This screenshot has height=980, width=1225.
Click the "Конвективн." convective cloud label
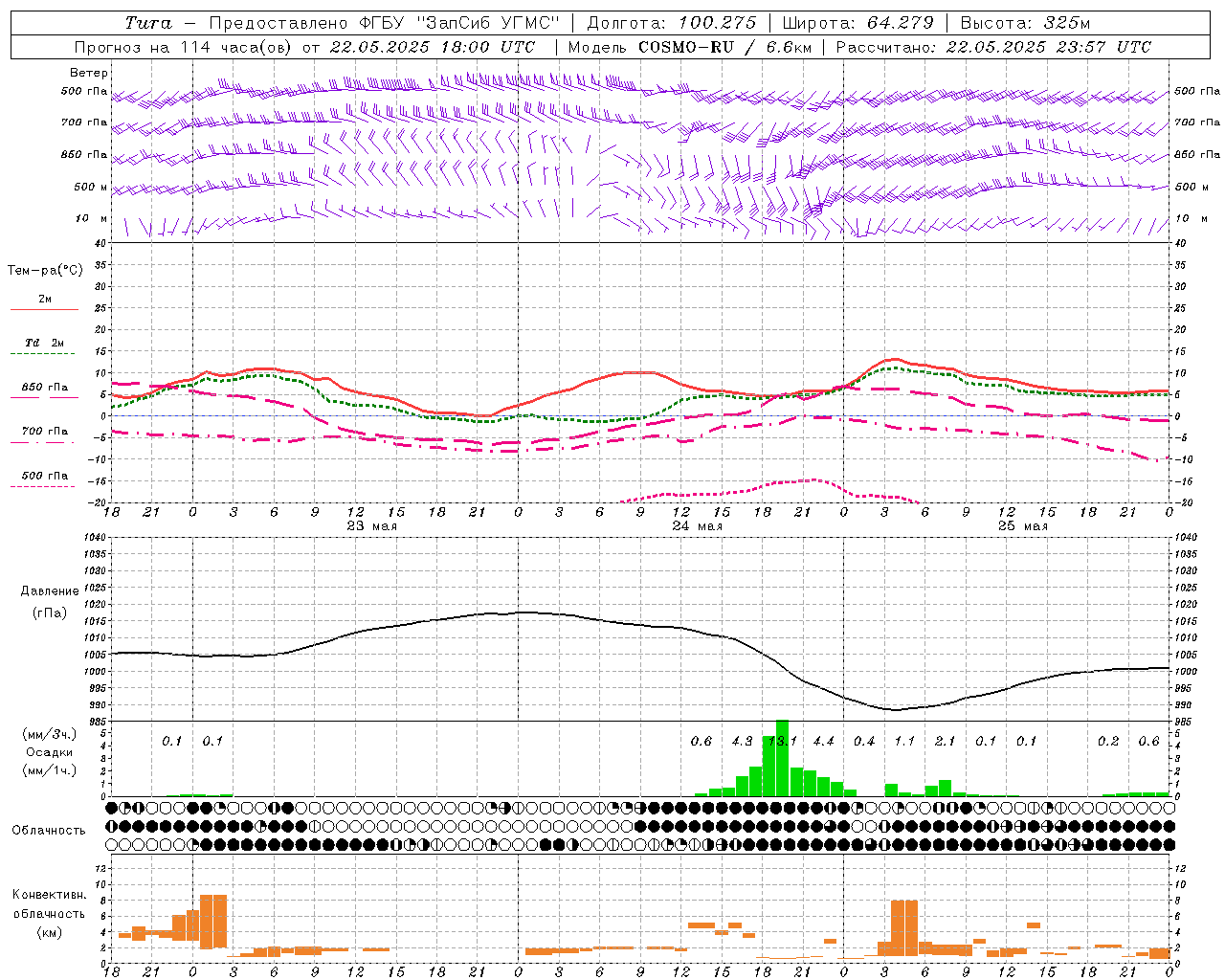click(x=50, y=895)
